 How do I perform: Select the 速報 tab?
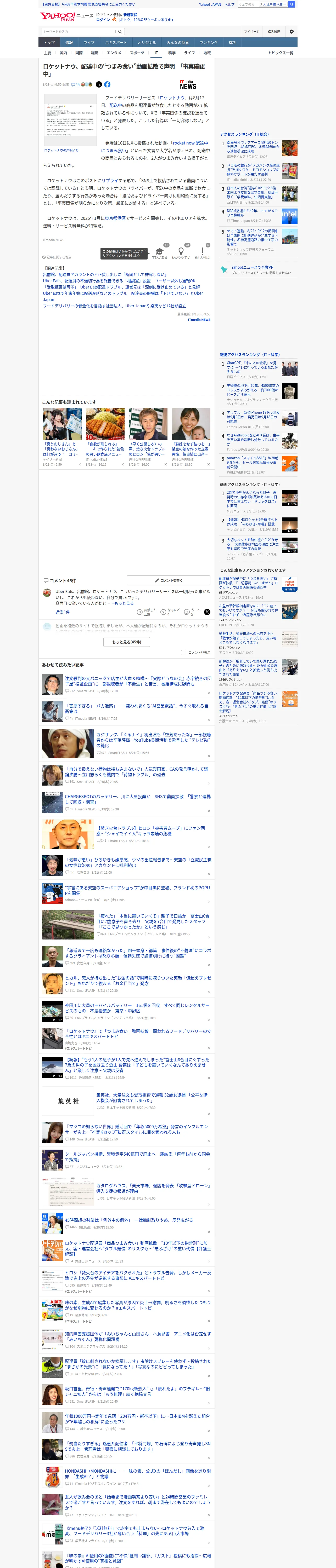pos(69,43)
